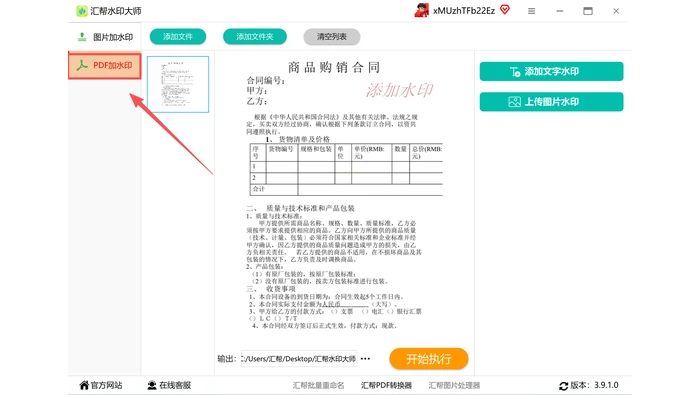The height and width of the screenshot is (395, 700).
Task: Select the PDF page thumbnail in the list
Action: pos(178,84)
